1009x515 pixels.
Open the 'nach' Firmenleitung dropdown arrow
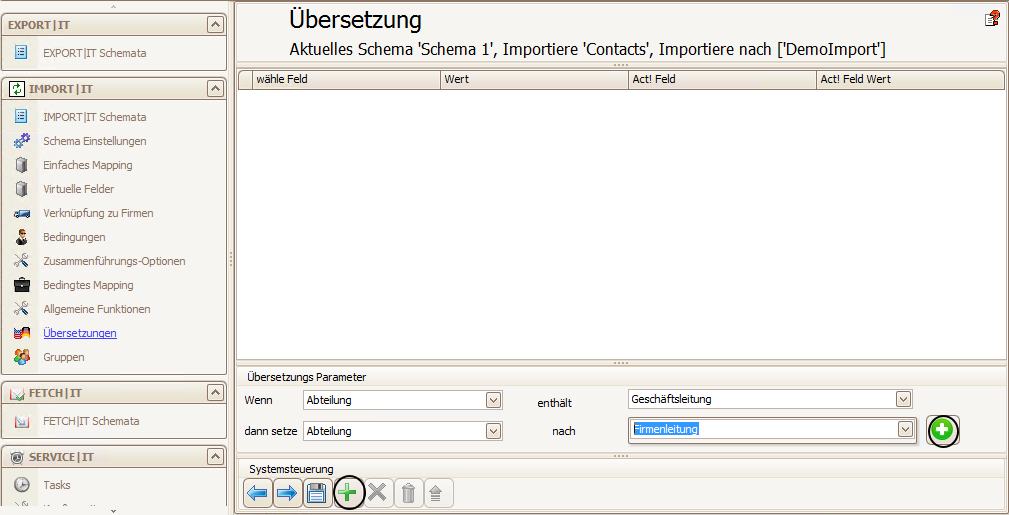coord(905,429)
